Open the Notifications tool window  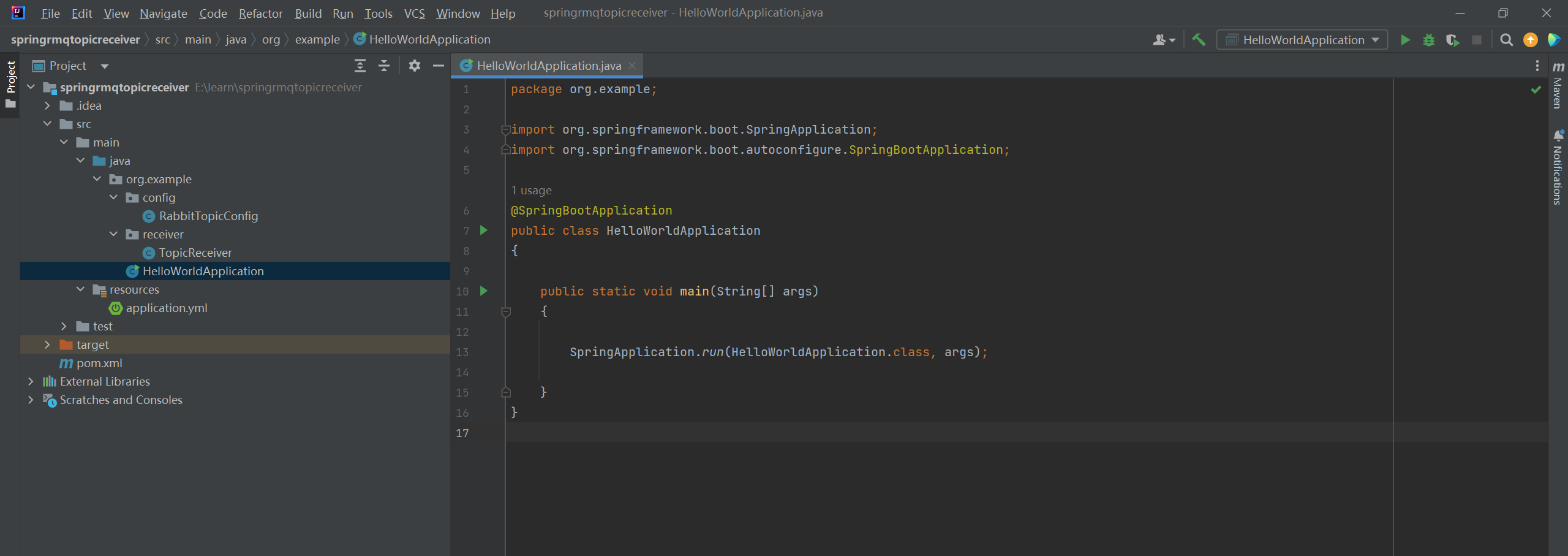pos(1558,167)
